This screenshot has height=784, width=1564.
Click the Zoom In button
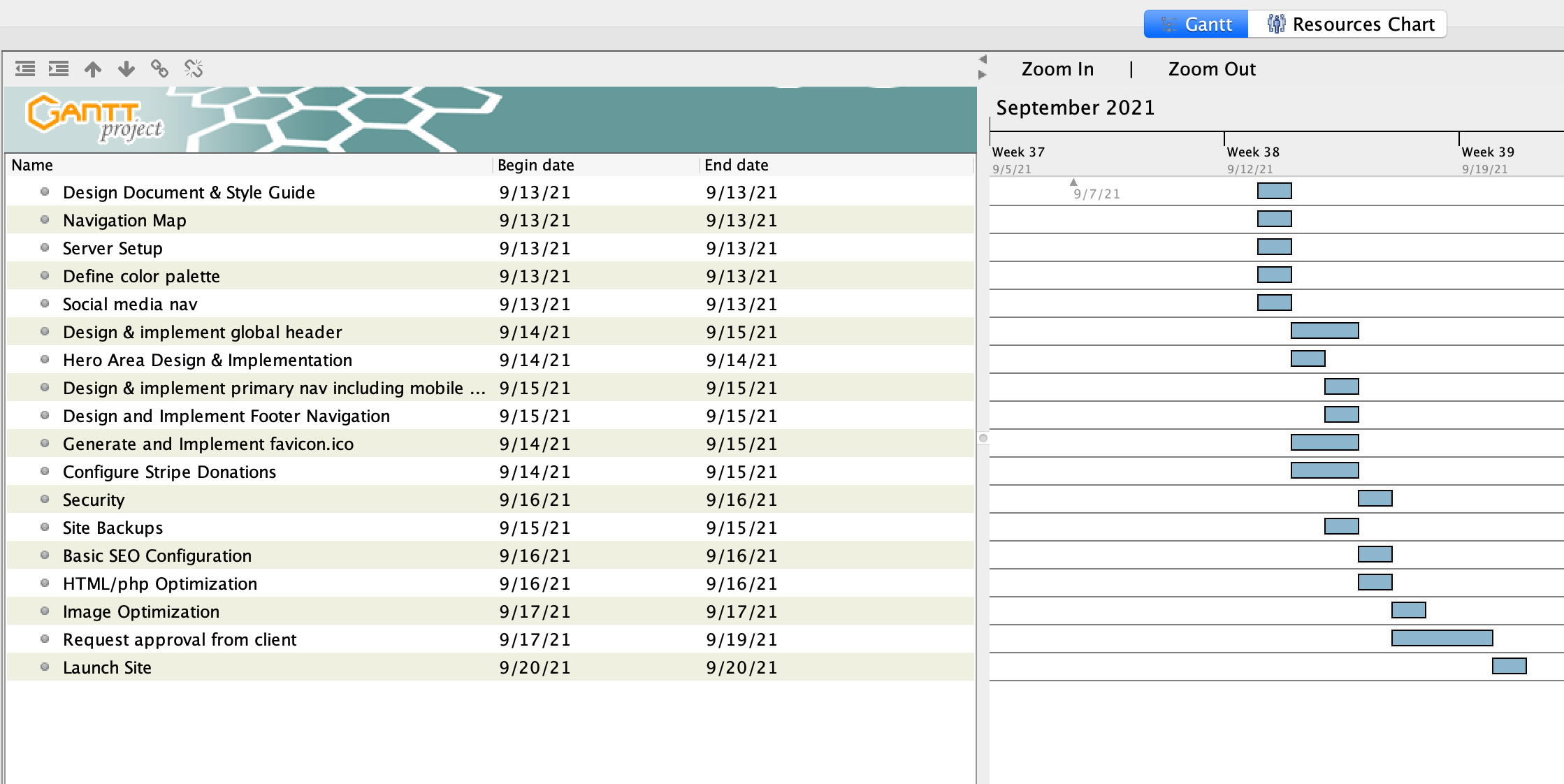1057,68
